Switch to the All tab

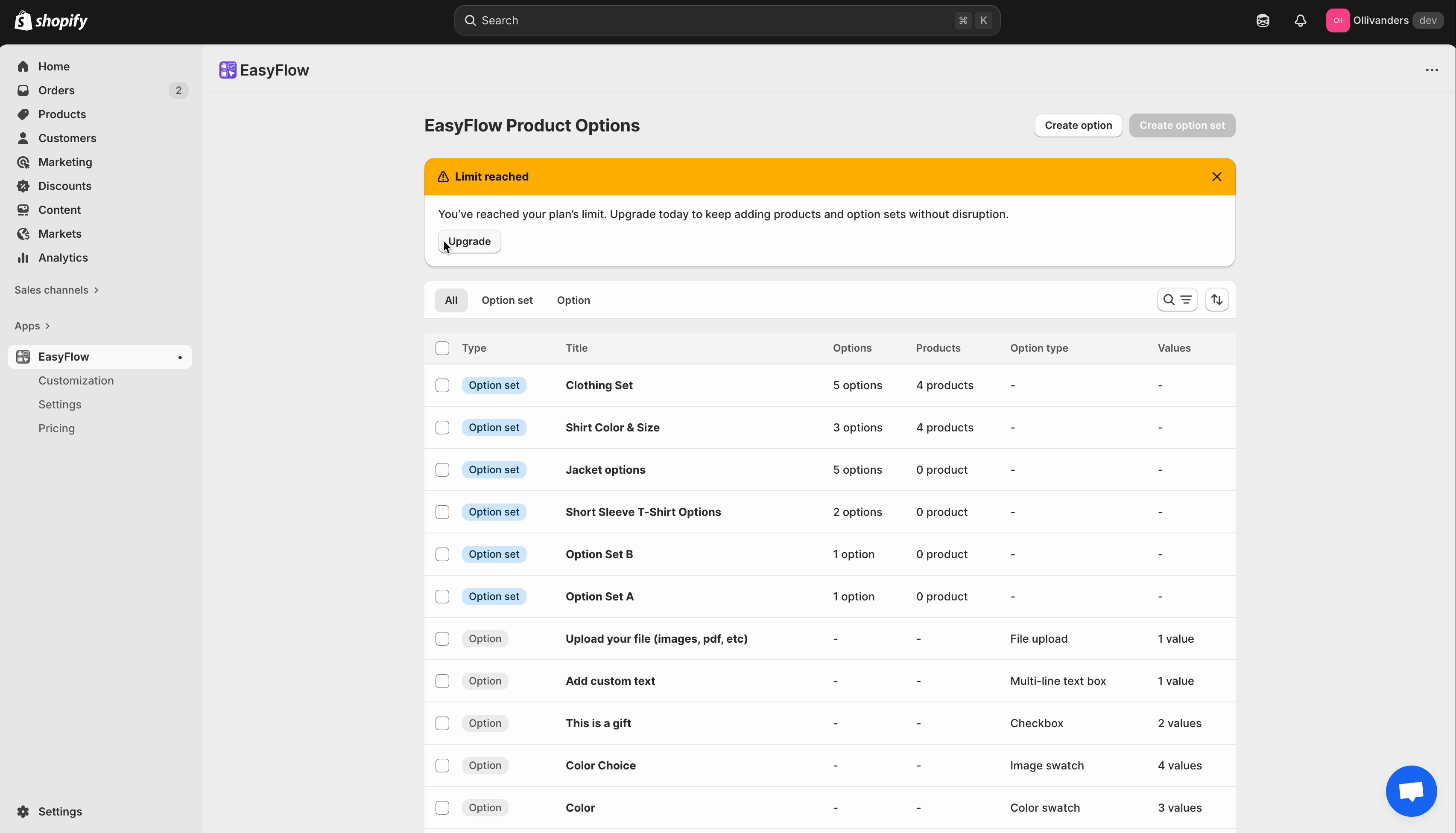pos(451,300)
